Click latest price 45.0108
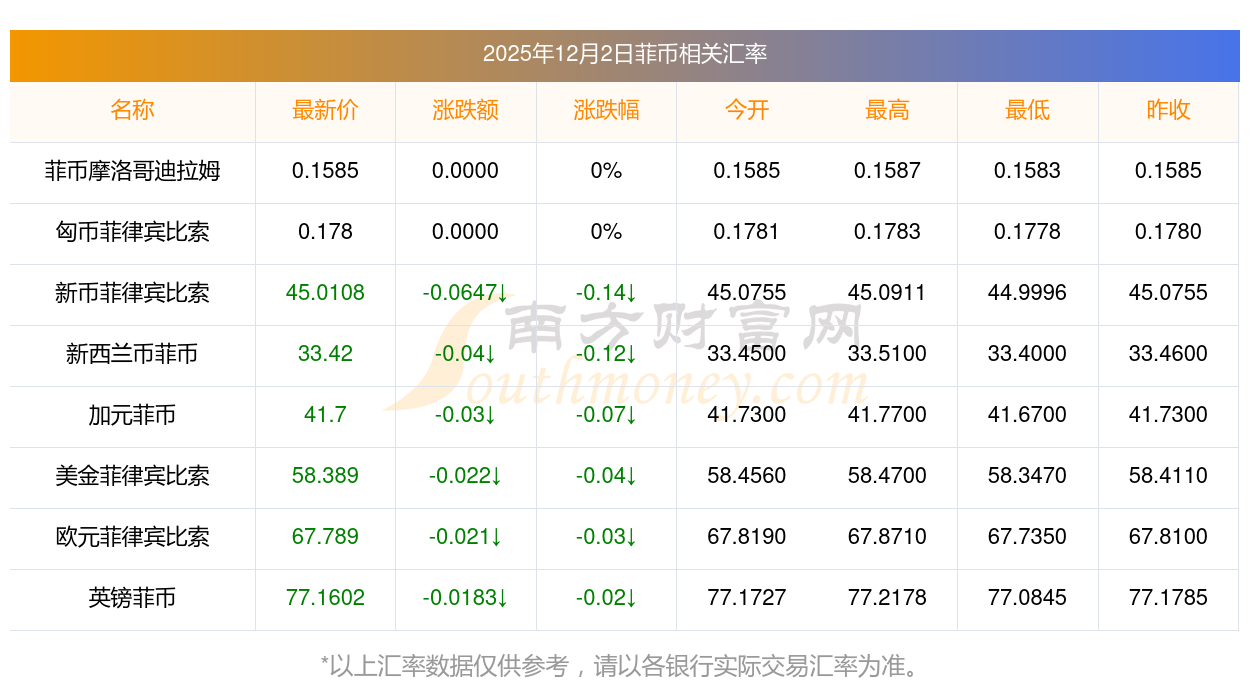The height and width of the screenshot is (697, 1250). (325, 293)
